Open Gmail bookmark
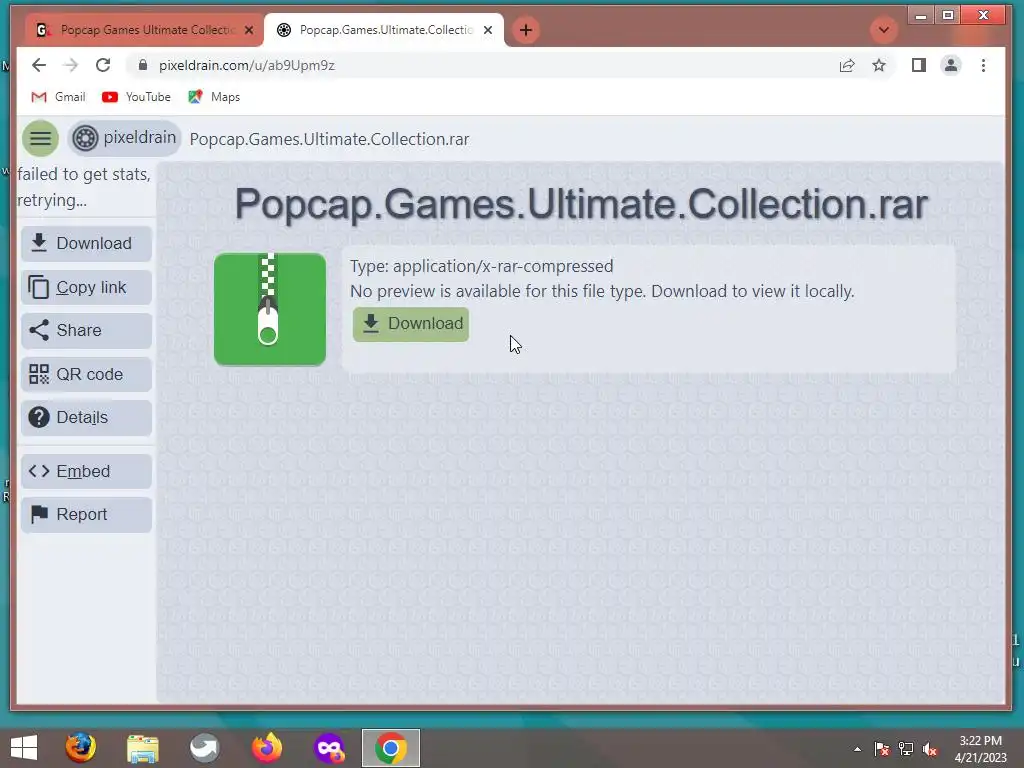1024x768 pixels. coord(58,97)
